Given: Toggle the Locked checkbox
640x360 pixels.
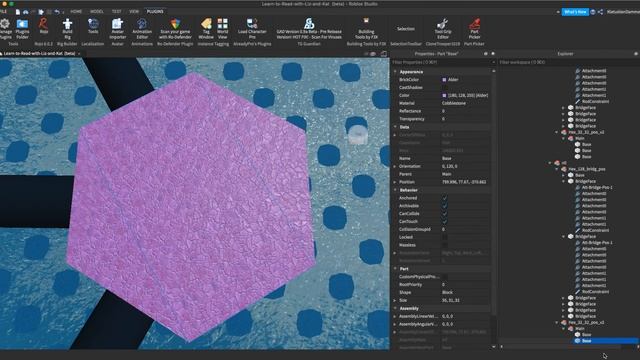Looking at the screenshot, I should click(x=444, y=237).
